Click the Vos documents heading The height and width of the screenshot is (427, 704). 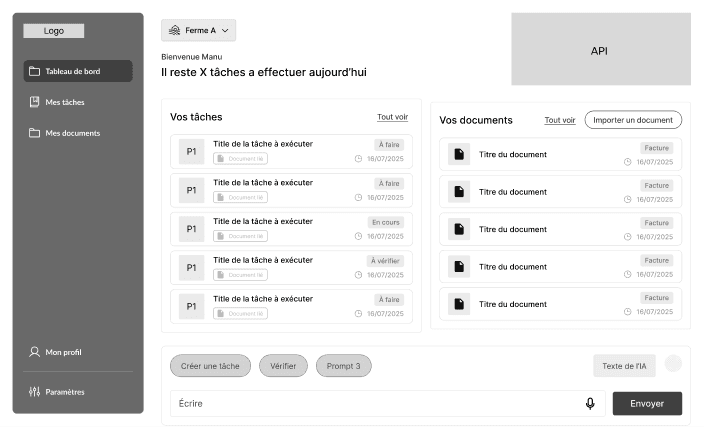pos(476,120)
